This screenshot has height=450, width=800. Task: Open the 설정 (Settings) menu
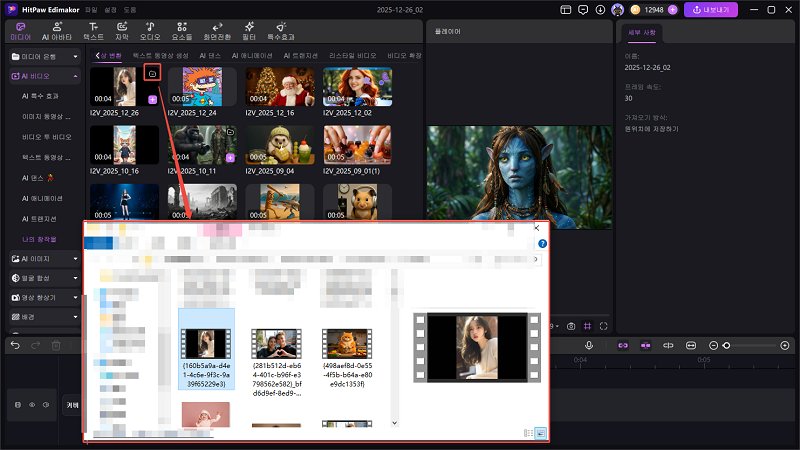coord(110,9)
